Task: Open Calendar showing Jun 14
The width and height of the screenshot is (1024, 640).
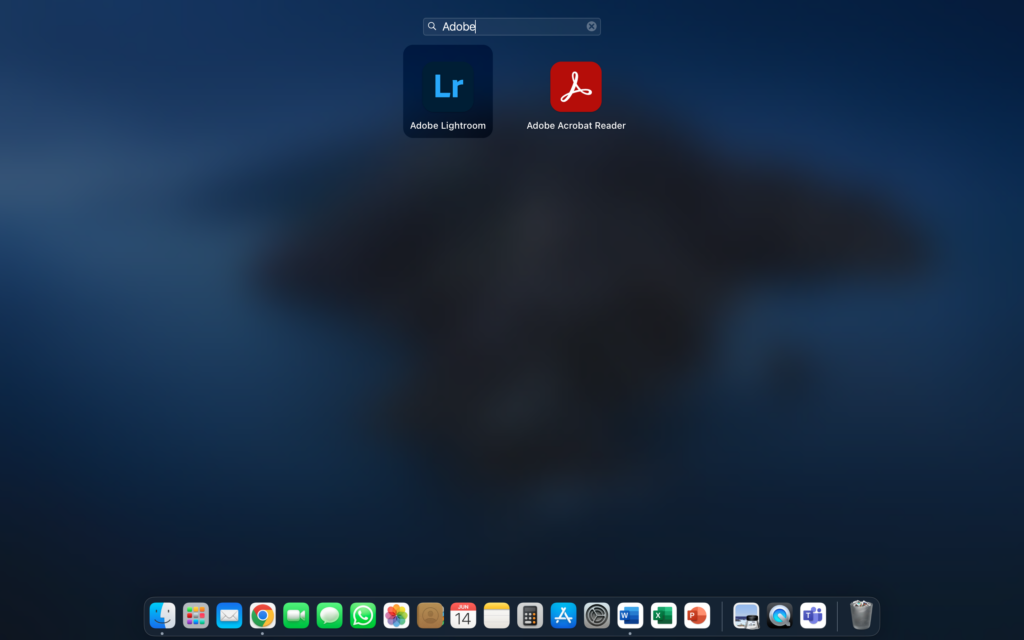Action: pos(463,615)
